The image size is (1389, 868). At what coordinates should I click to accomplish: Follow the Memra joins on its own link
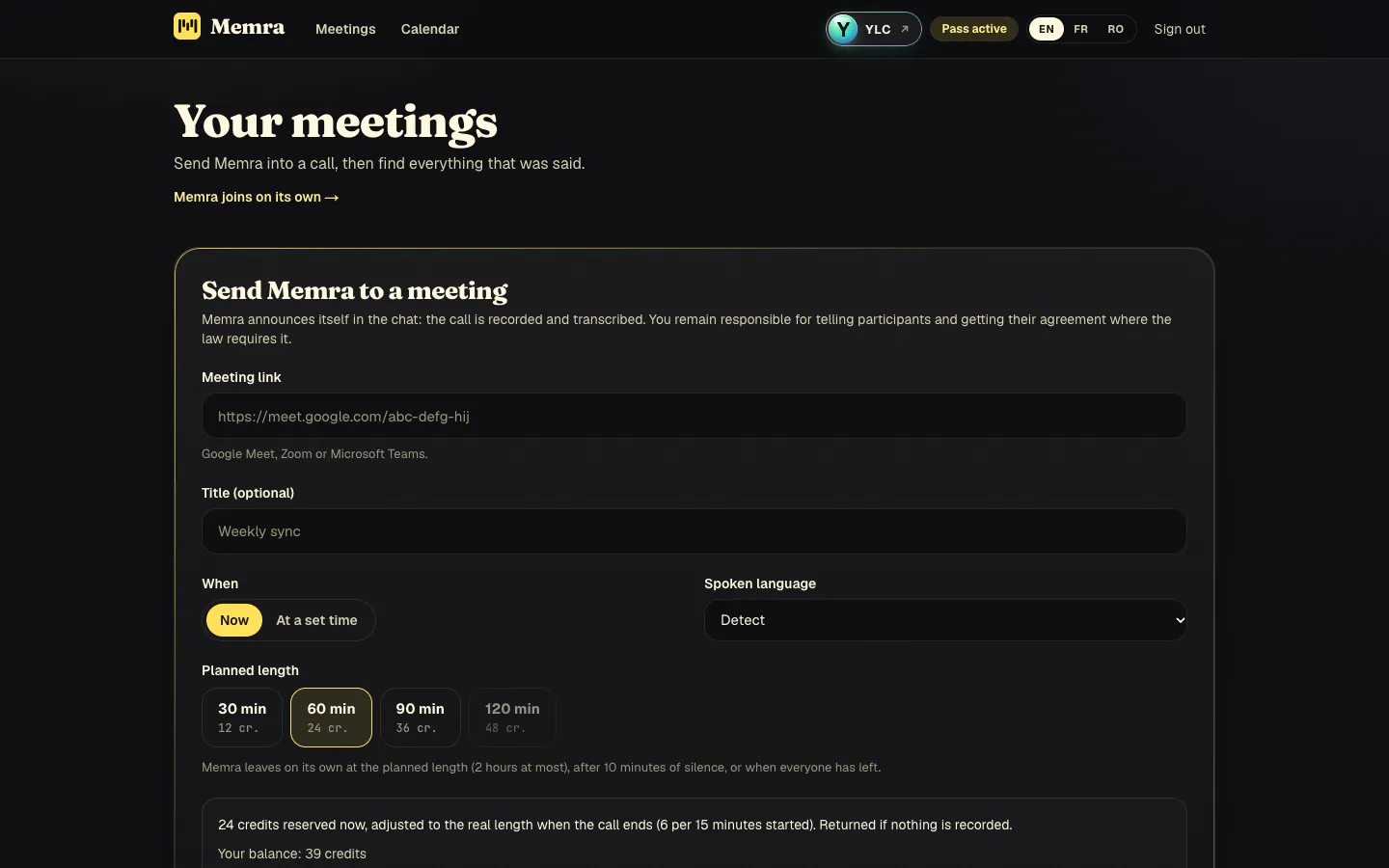[x=256, y=197]
